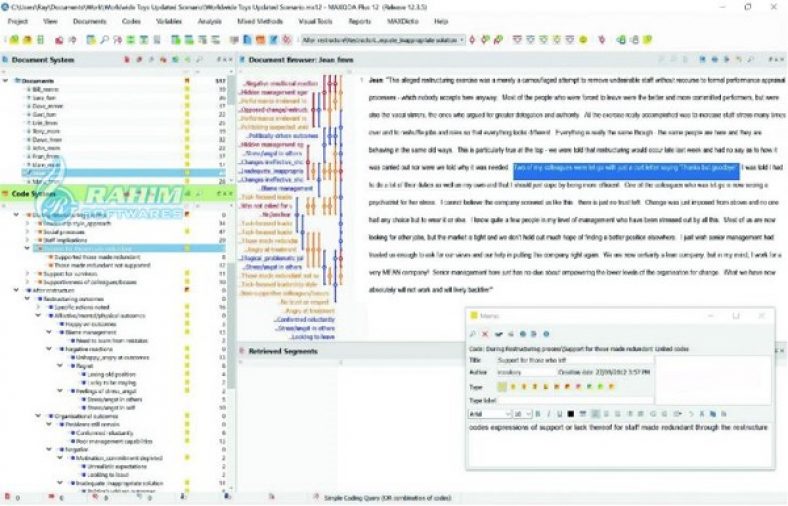Collapse the Documents root folder
The width and height of the screenshot is (788, 506).
click(6, 80)
